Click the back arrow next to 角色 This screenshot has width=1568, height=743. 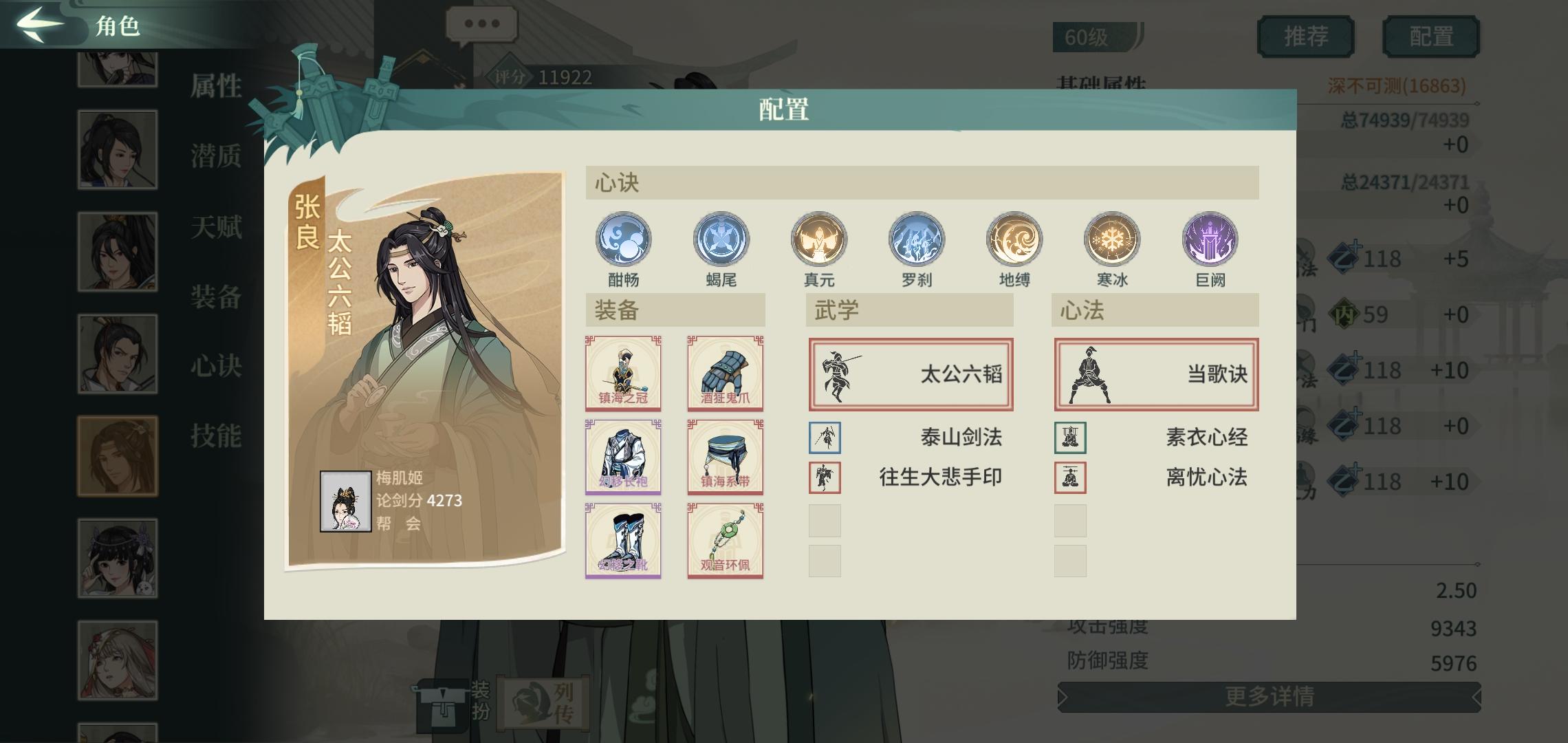[x=40, y=24]
